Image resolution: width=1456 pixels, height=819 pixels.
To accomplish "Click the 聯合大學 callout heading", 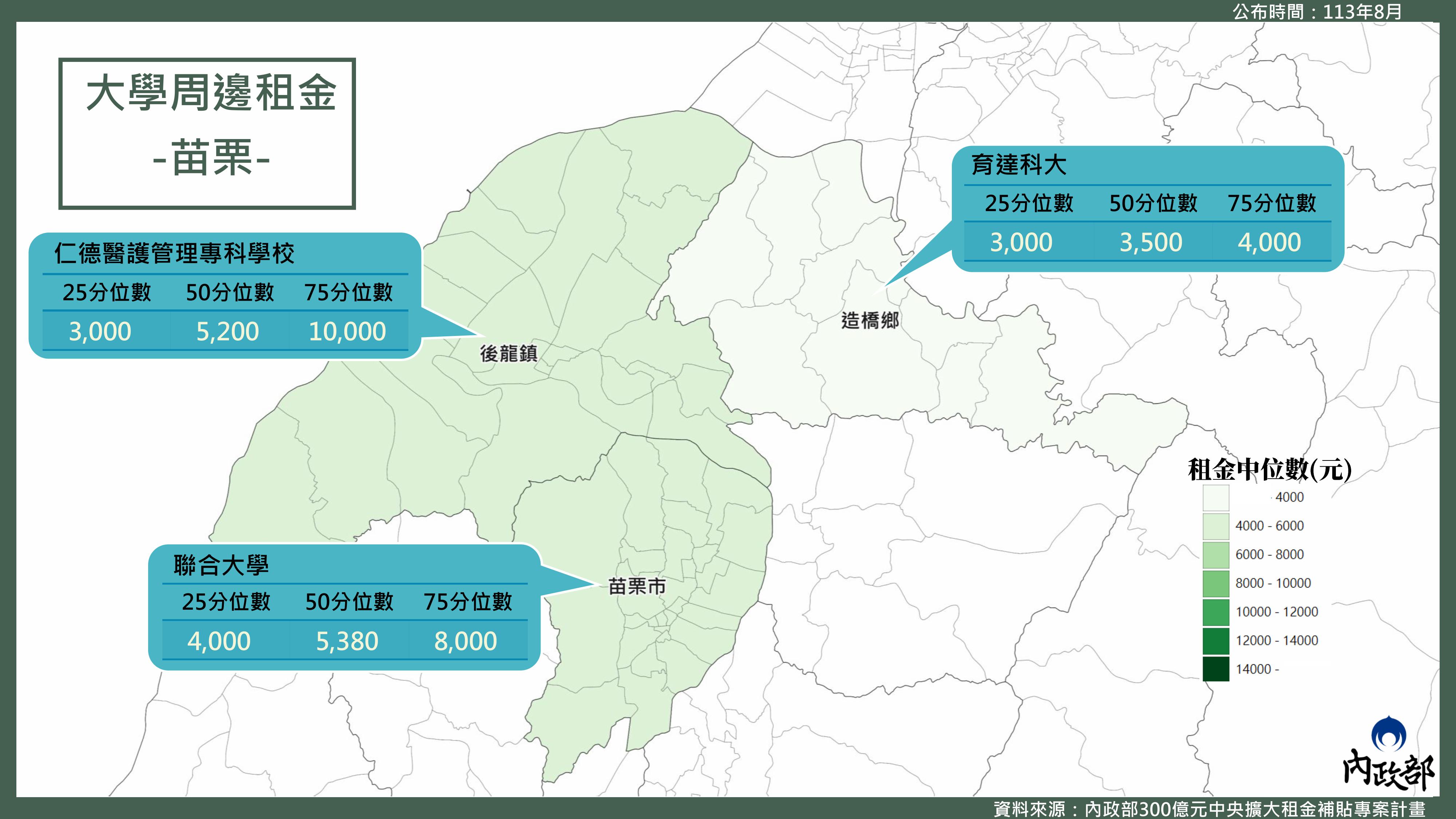I will (221, 565).
